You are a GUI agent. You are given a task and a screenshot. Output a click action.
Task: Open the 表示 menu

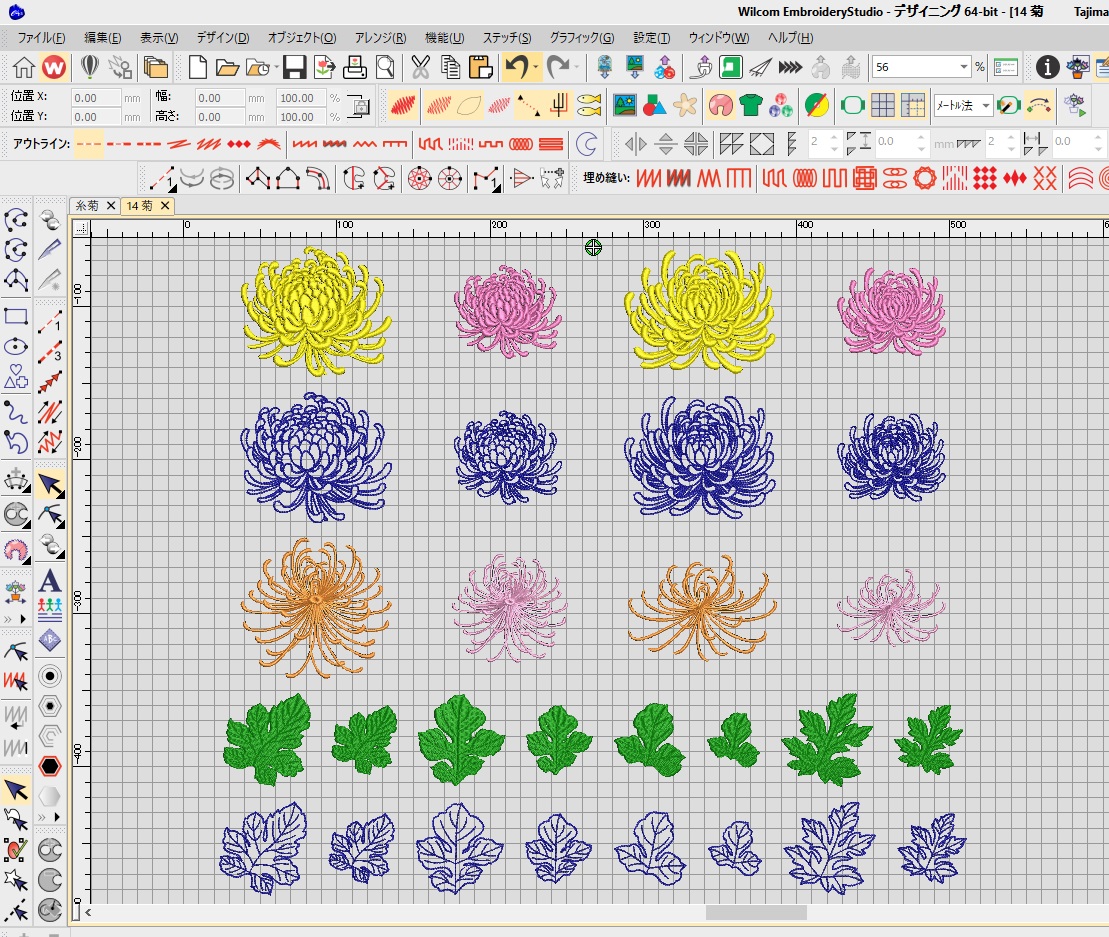click(x=159, y=37)
